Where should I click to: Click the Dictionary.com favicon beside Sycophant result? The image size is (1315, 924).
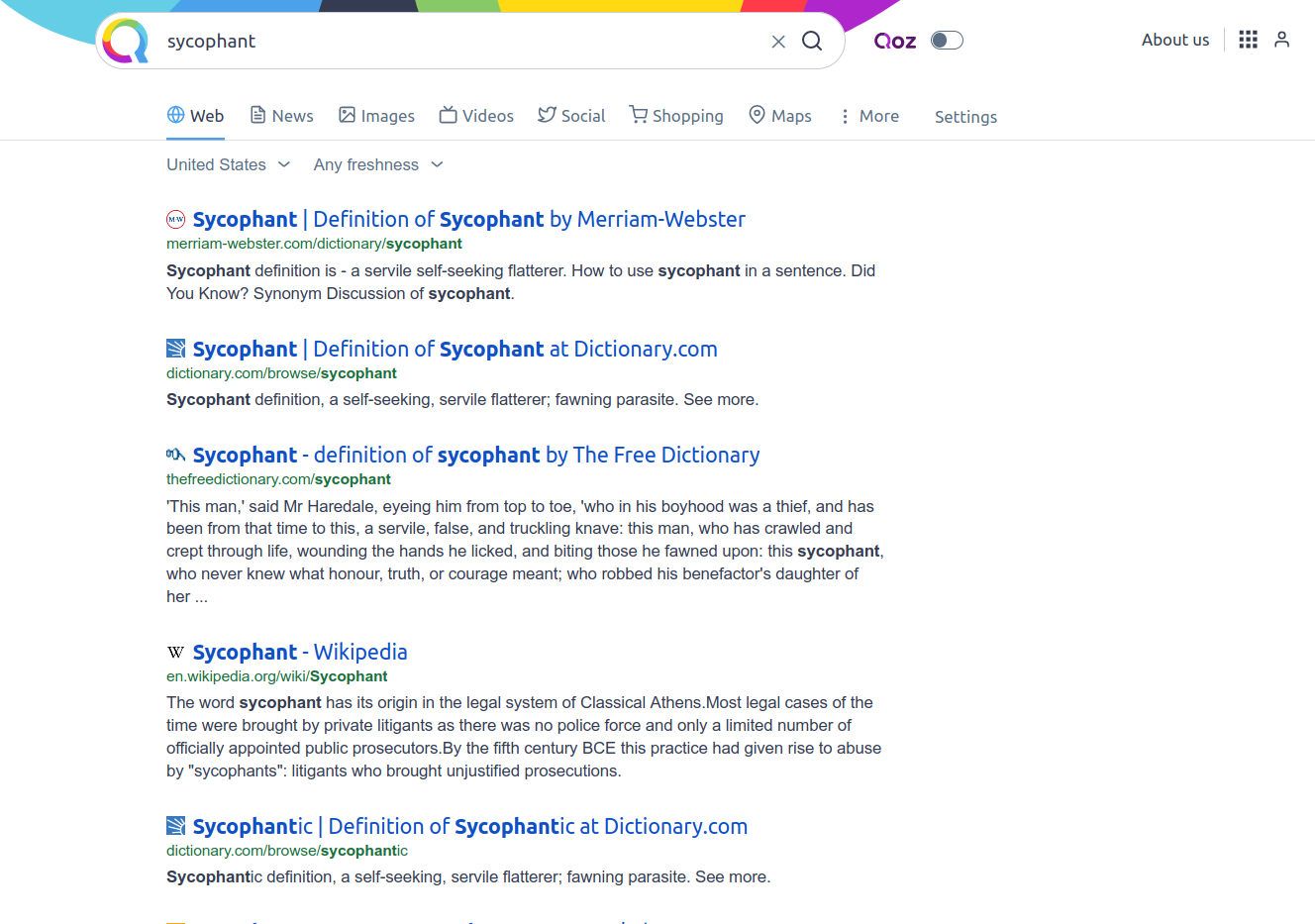coord(175,349)
